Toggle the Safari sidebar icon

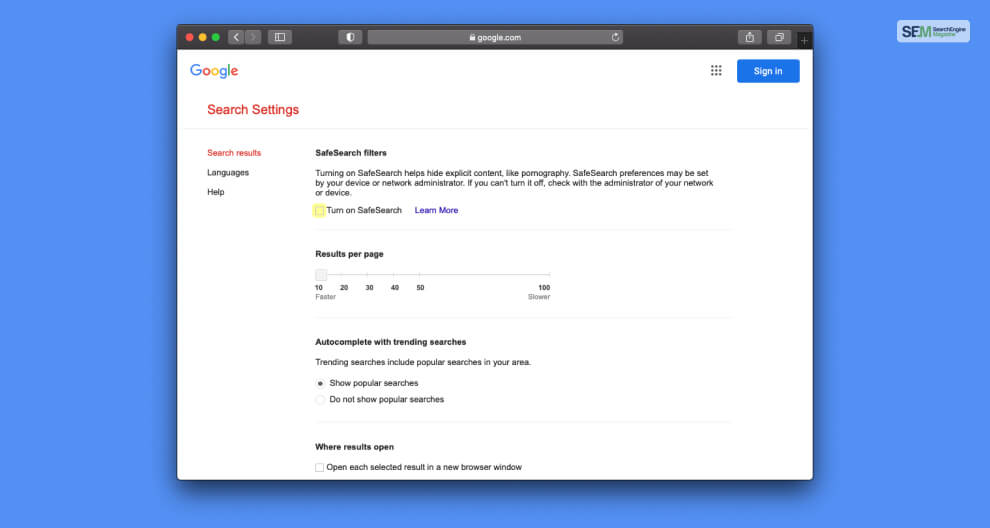(x=280, y=37)
